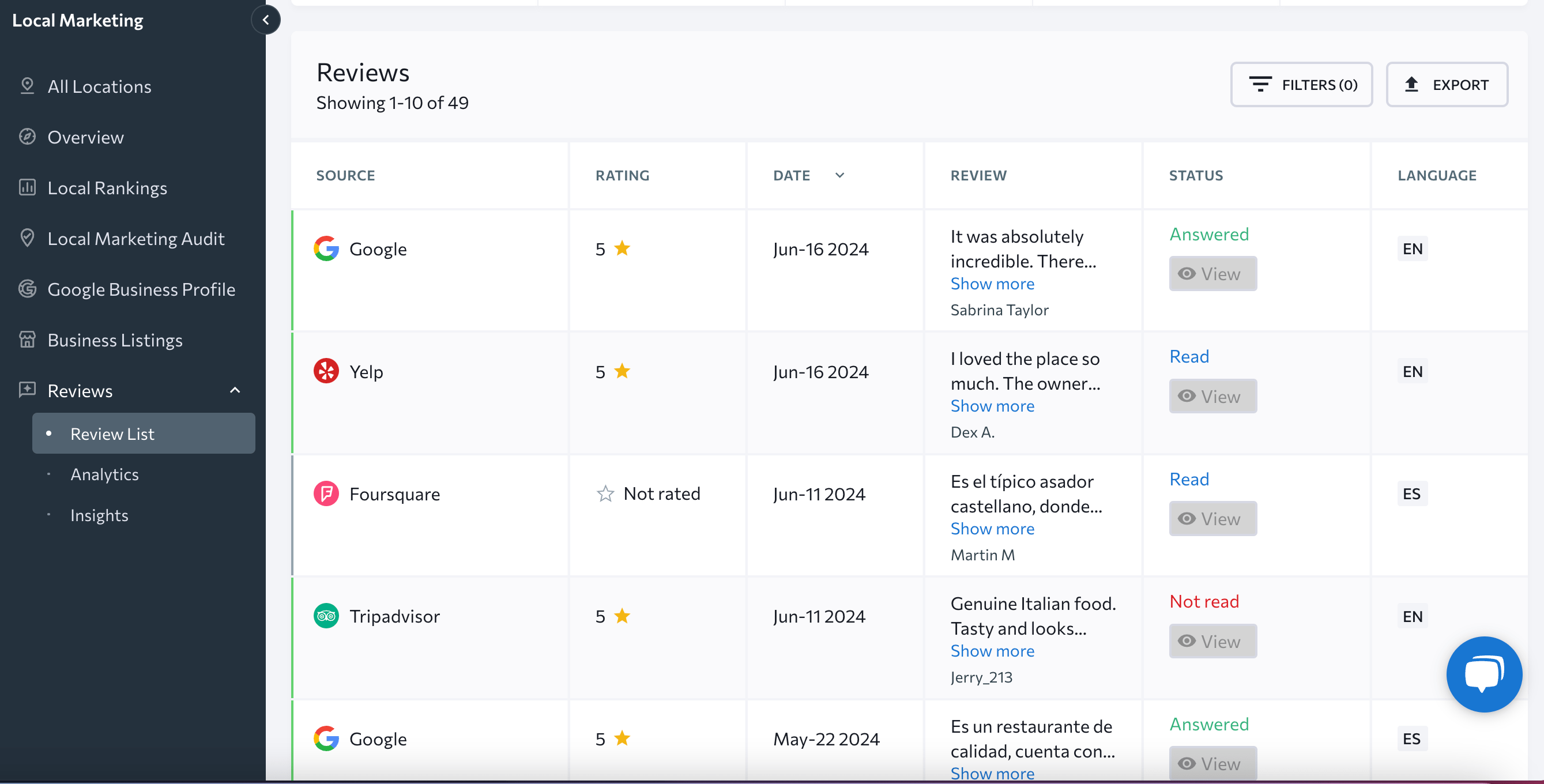Screen dimensions: 1544x784
Task: Click the Local Rankings chart icon
Action: (x=27, y=187)
